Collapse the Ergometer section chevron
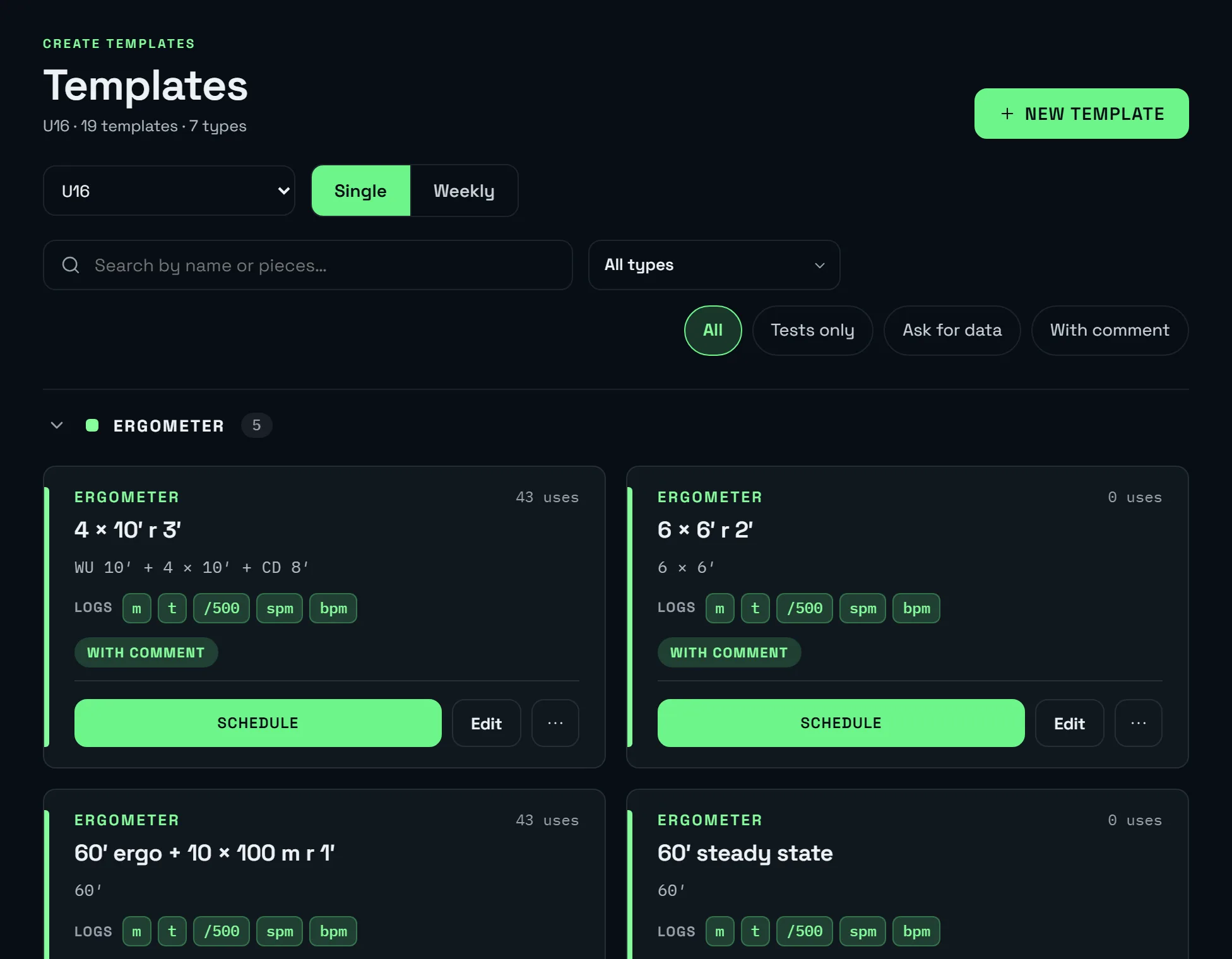Image resolution: width=1232 pixels, height=959 pixels. click(57, 425)
